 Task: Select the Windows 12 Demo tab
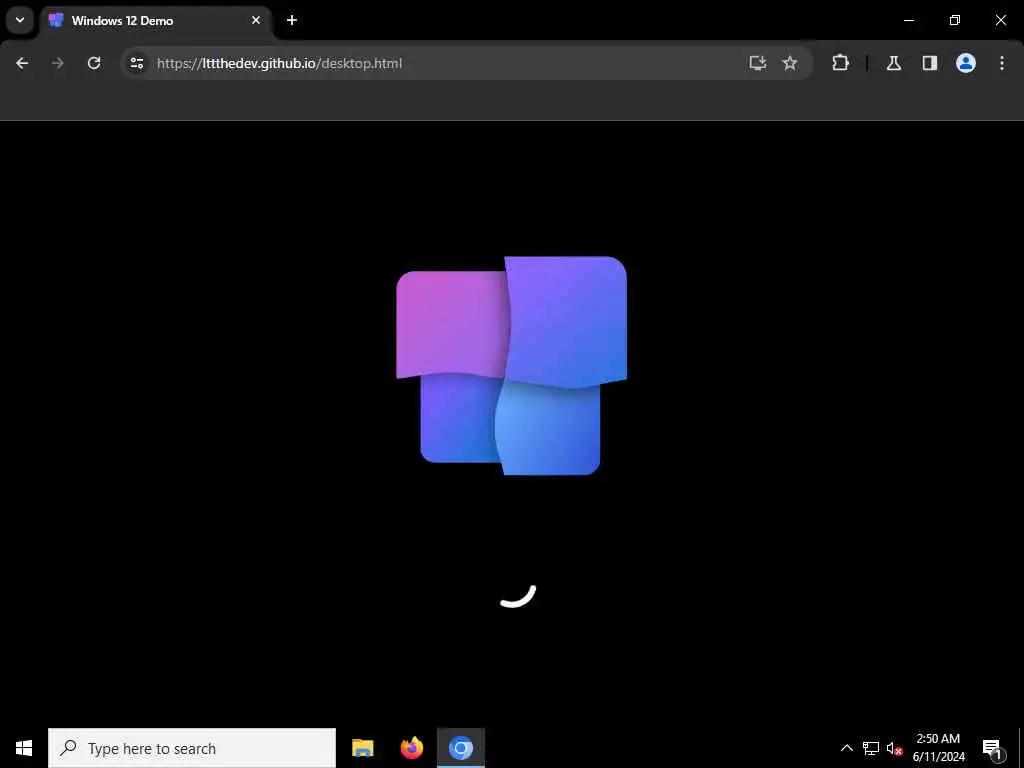156,21
